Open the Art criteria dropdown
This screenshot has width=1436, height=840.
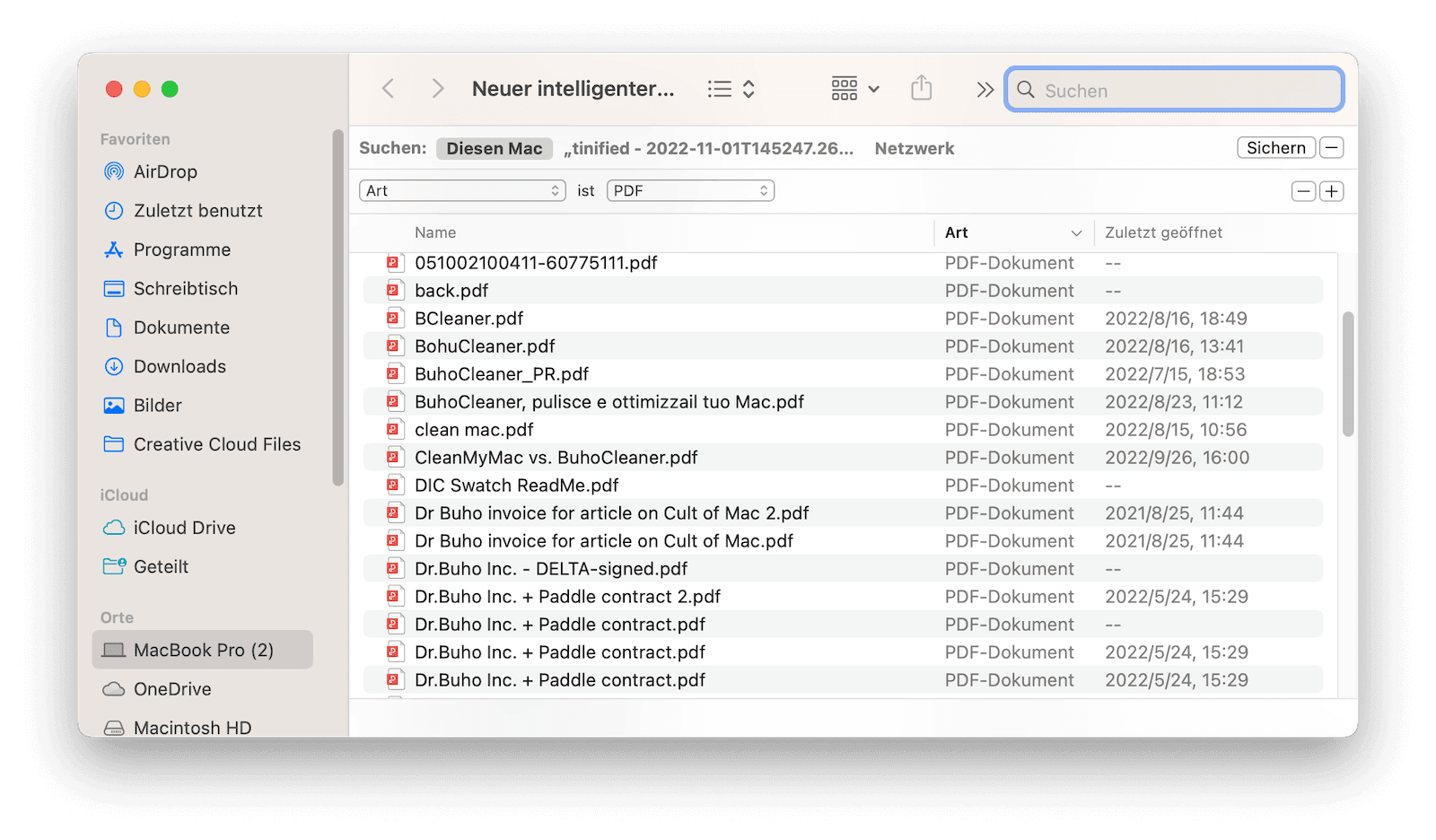pyautogui.click(x=462, y=190)
